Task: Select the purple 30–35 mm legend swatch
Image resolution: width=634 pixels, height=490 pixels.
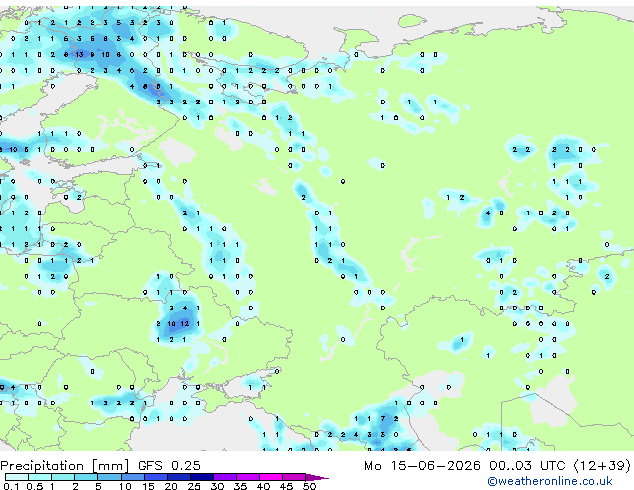Action: 225,477
